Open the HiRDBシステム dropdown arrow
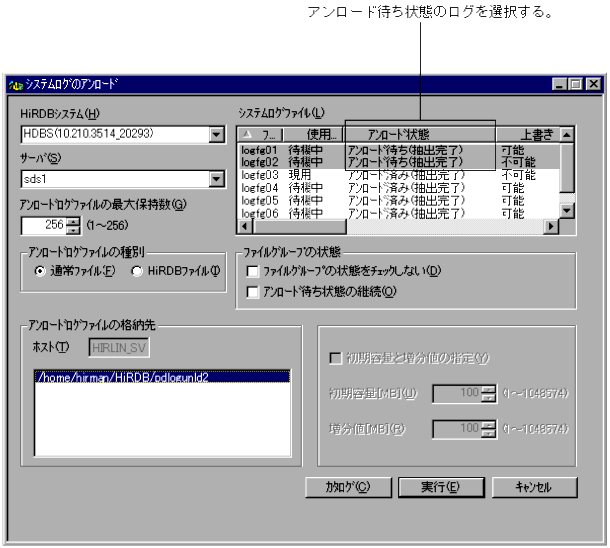The height and width of the screenshot is (548, 610). pyautogui.click(x=216, y=135)
